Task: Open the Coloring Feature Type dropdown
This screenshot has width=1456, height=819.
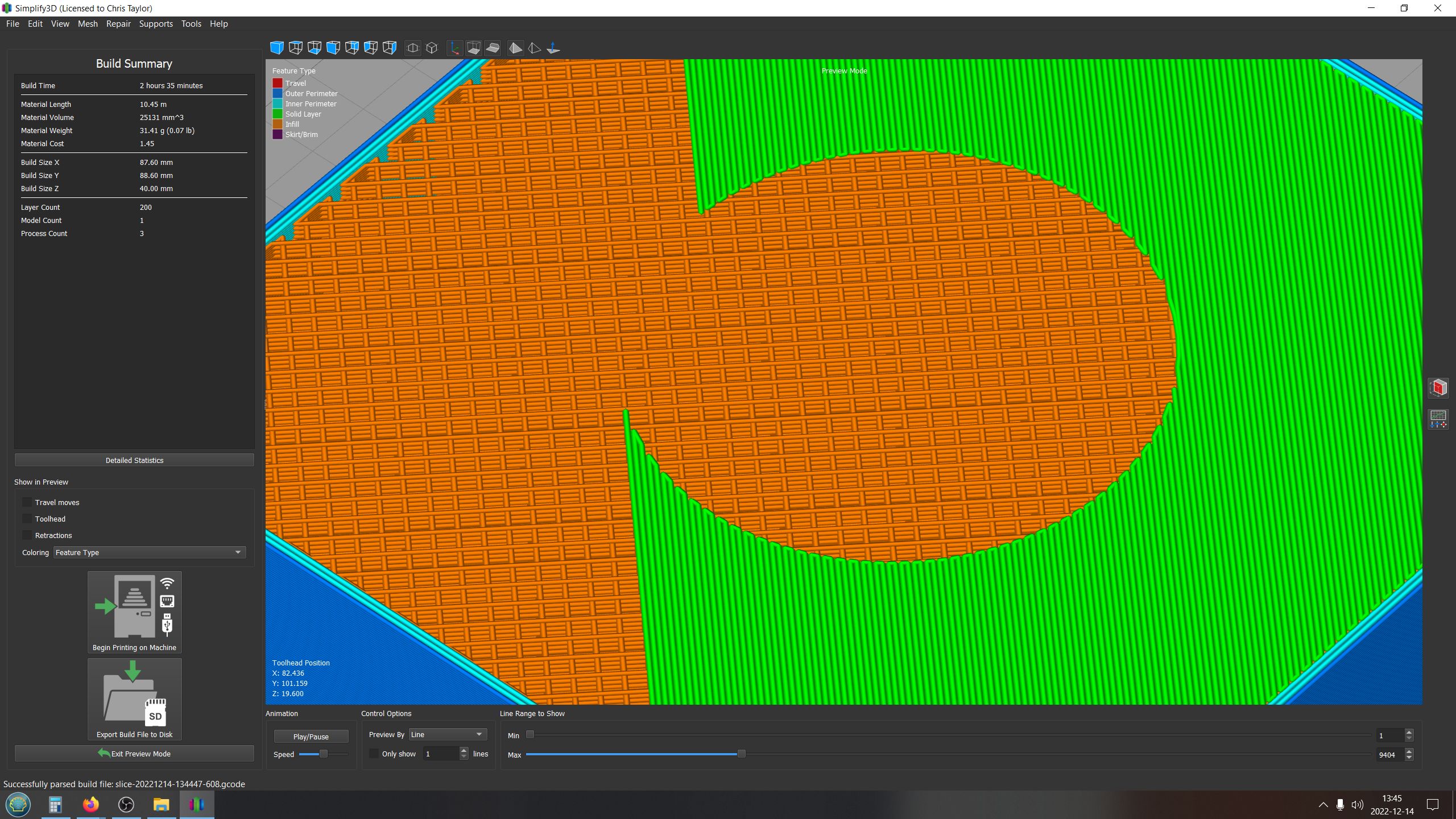Action: (150, 552)
